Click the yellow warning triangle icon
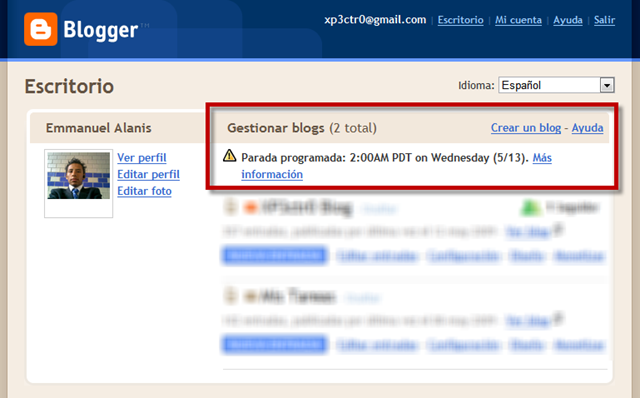 pos(230,156)
